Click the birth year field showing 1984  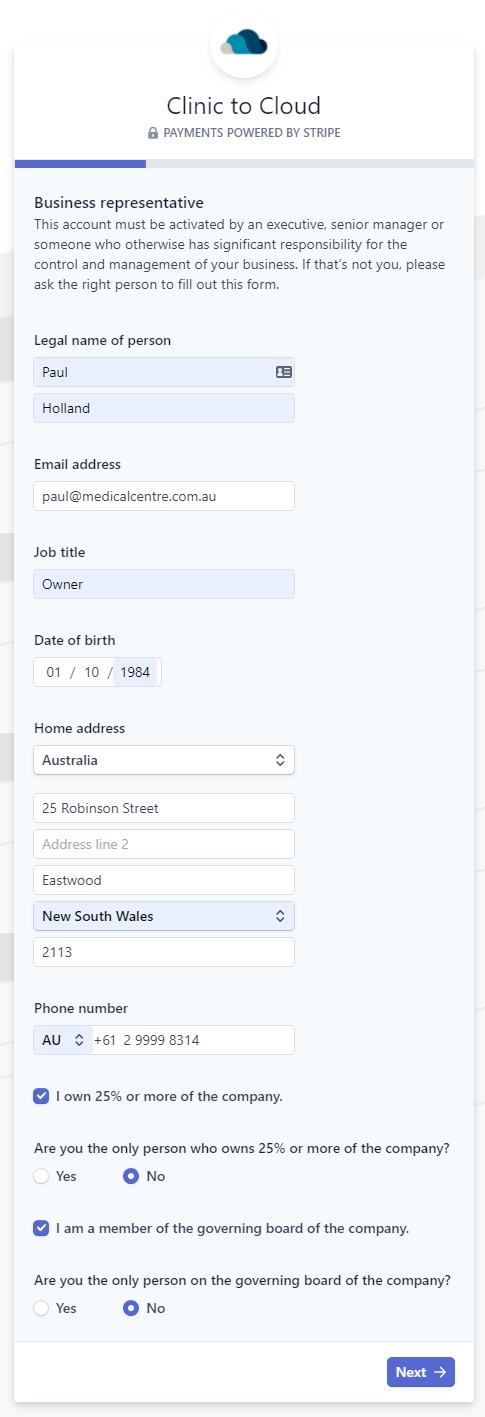coord(135,672)
